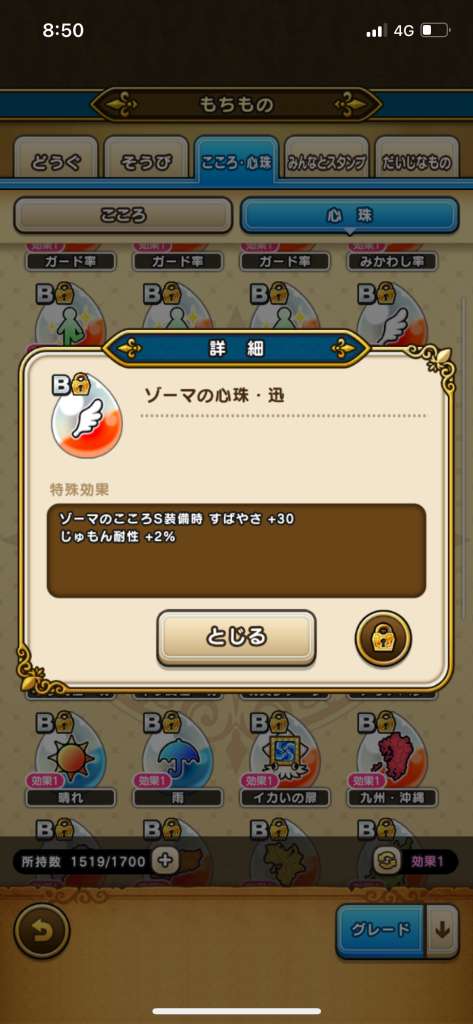Select the 雨 umbrella orb icon
473x1024 pixels.
click(x=178, y=750)
